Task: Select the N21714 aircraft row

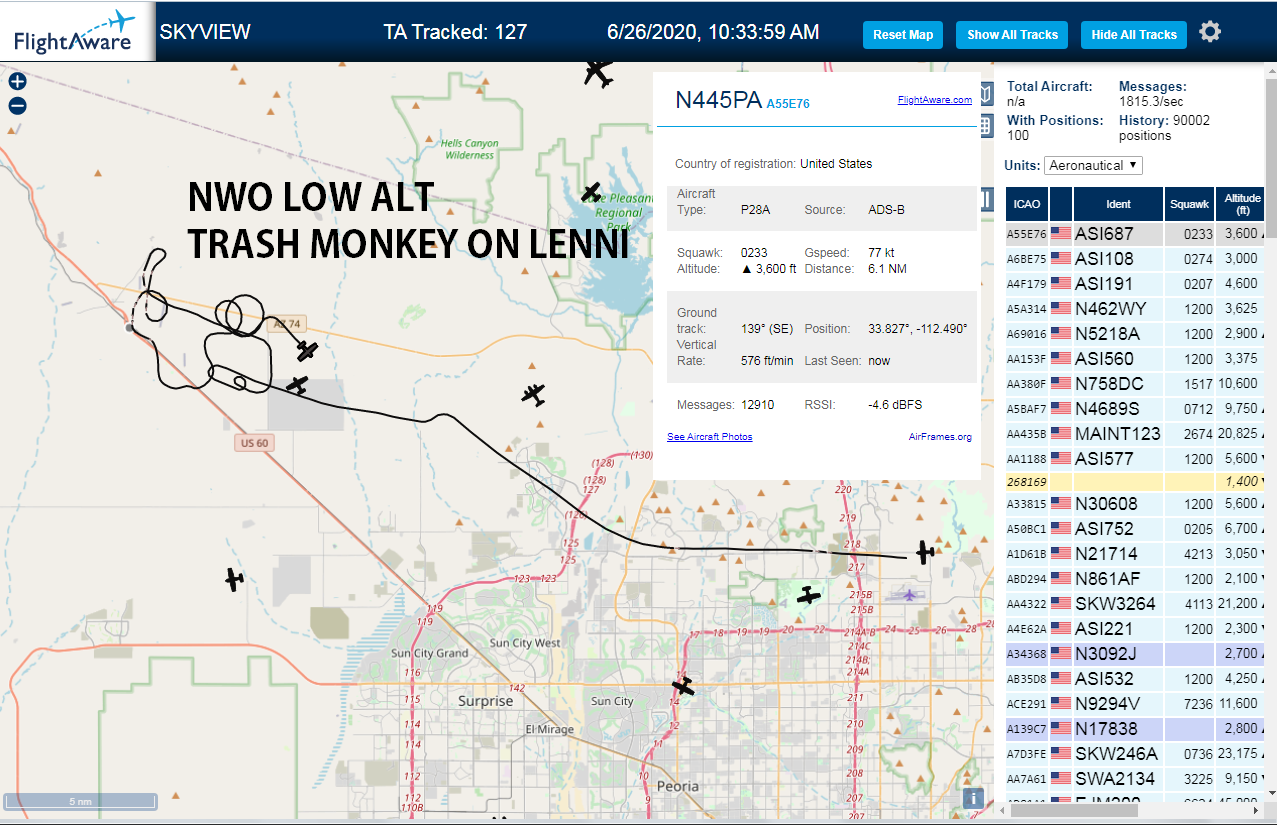Action: (1135, 554)
